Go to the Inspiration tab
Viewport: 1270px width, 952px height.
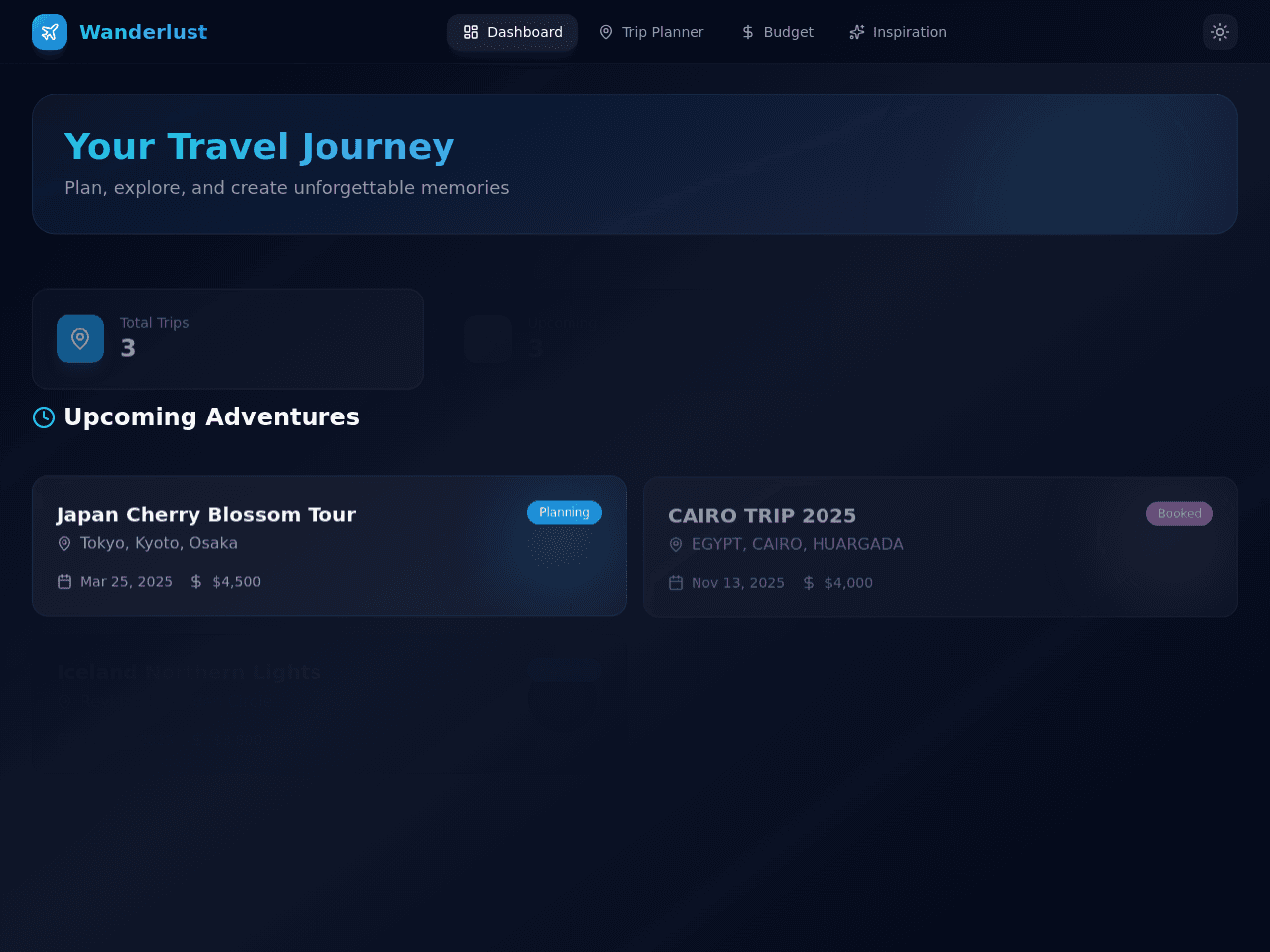(898, 32)
